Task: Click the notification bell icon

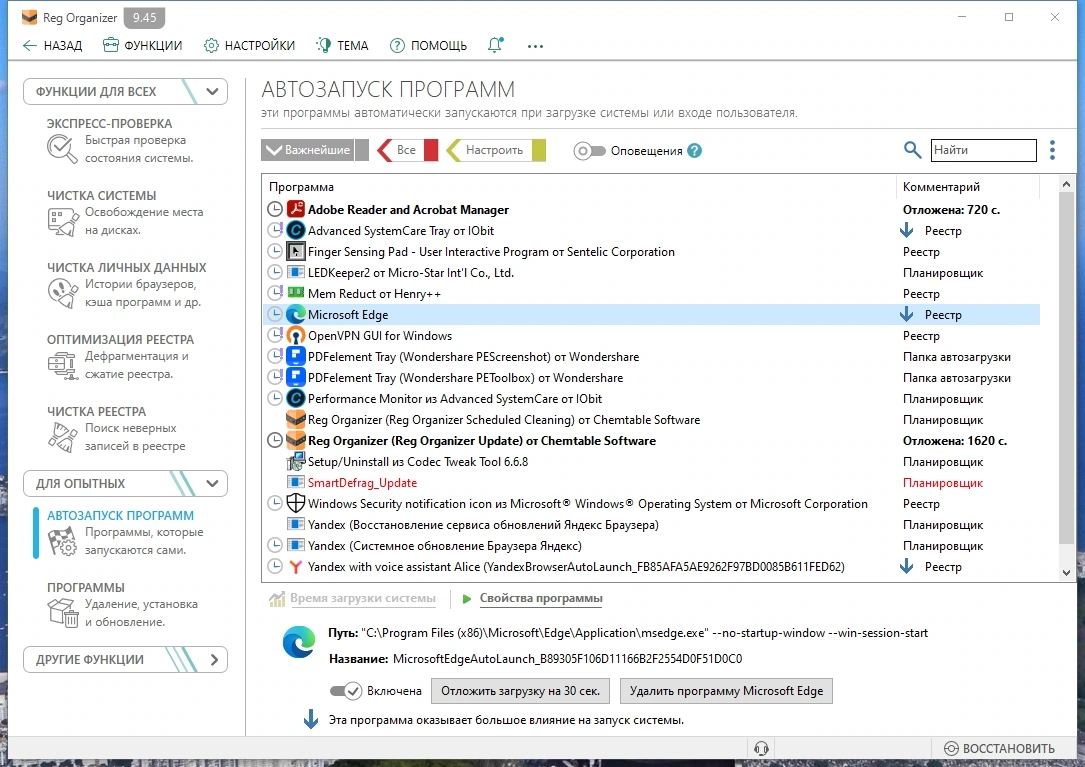Action: pos(495,46)
